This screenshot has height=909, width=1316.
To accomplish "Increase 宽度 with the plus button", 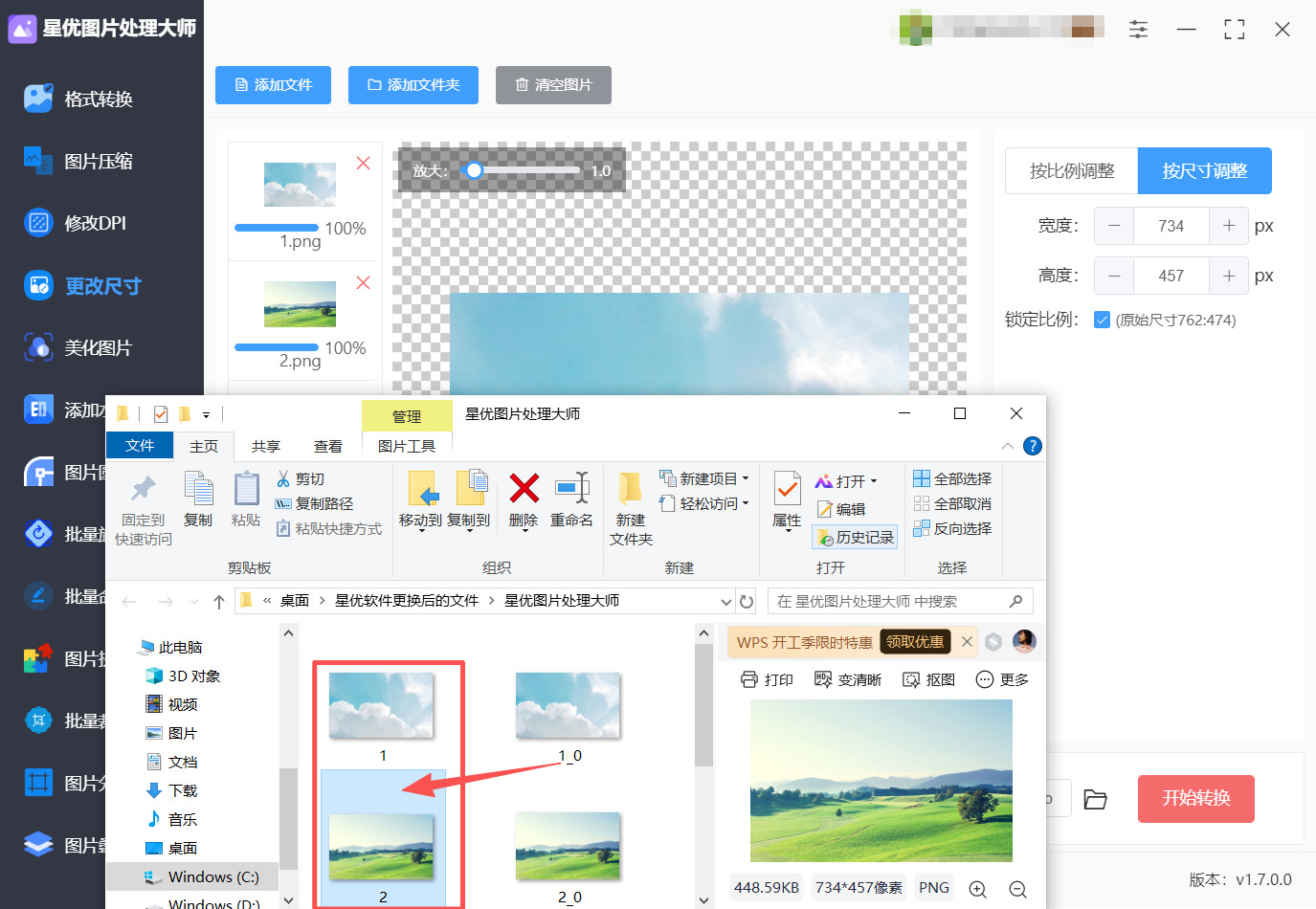I will tap(1229, 226).
